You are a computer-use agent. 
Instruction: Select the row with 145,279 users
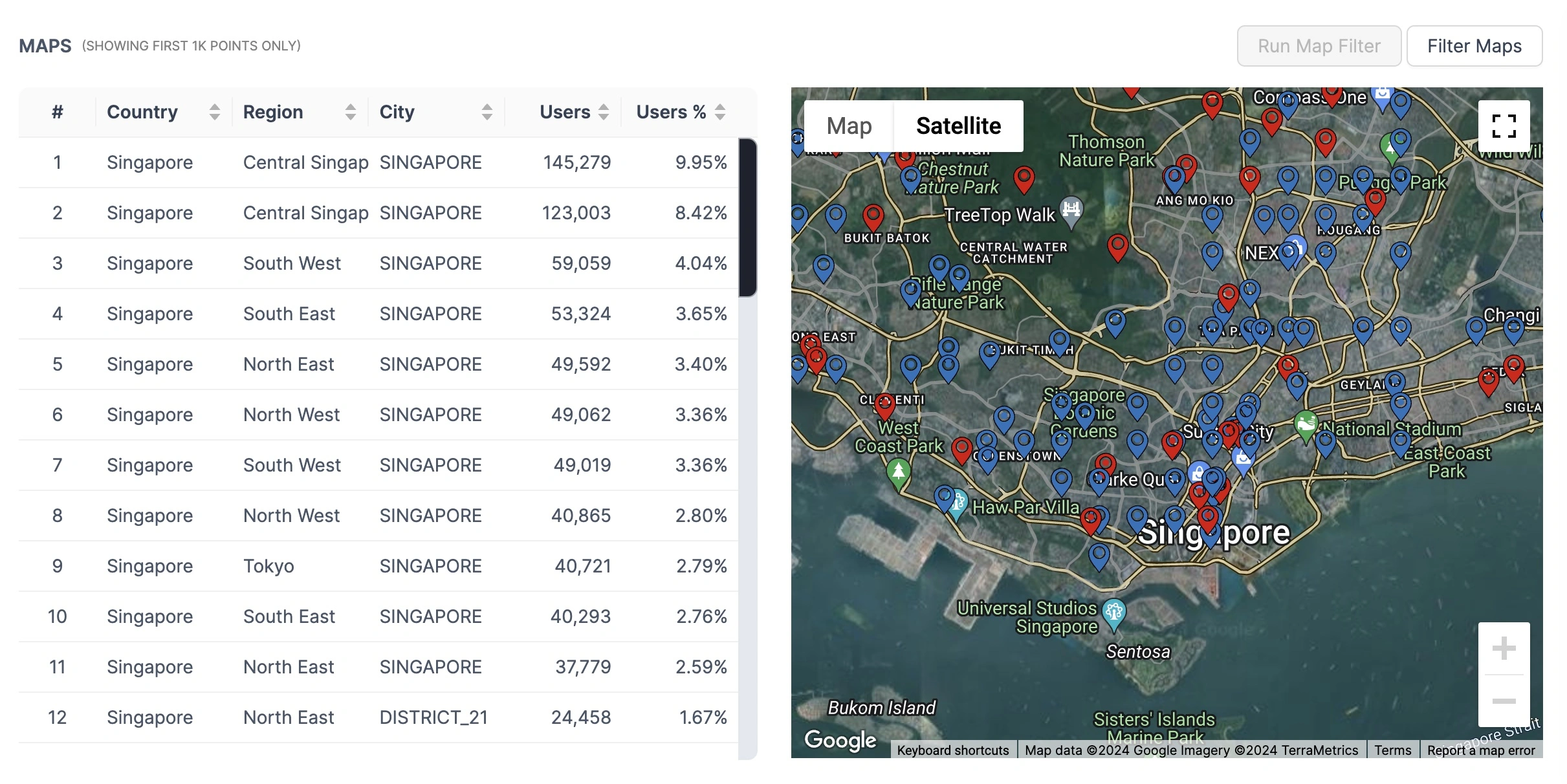pos(378,162)
